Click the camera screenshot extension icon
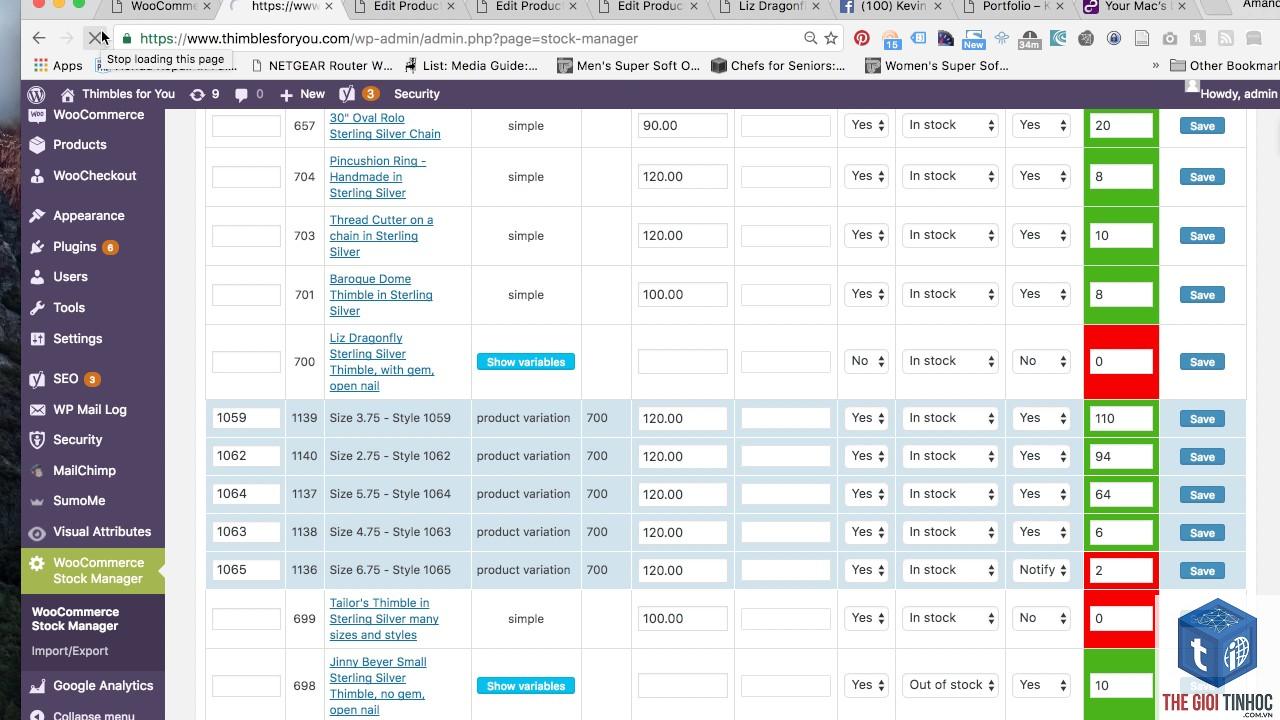This screenshot has width=1280, height=720. pyautogui.click(x=1170, y=39)
